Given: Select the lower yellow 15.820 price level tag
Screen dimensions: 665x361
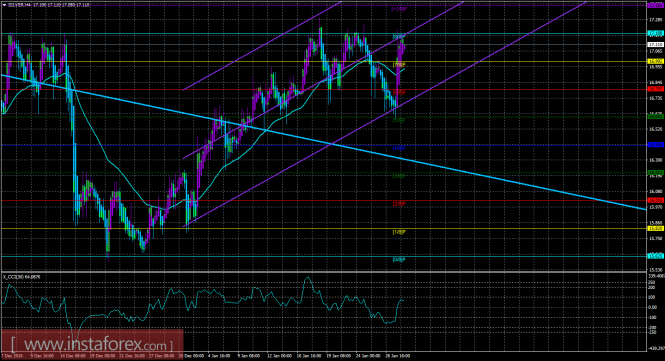Looking at the screenshot, I should pos(656,228).
